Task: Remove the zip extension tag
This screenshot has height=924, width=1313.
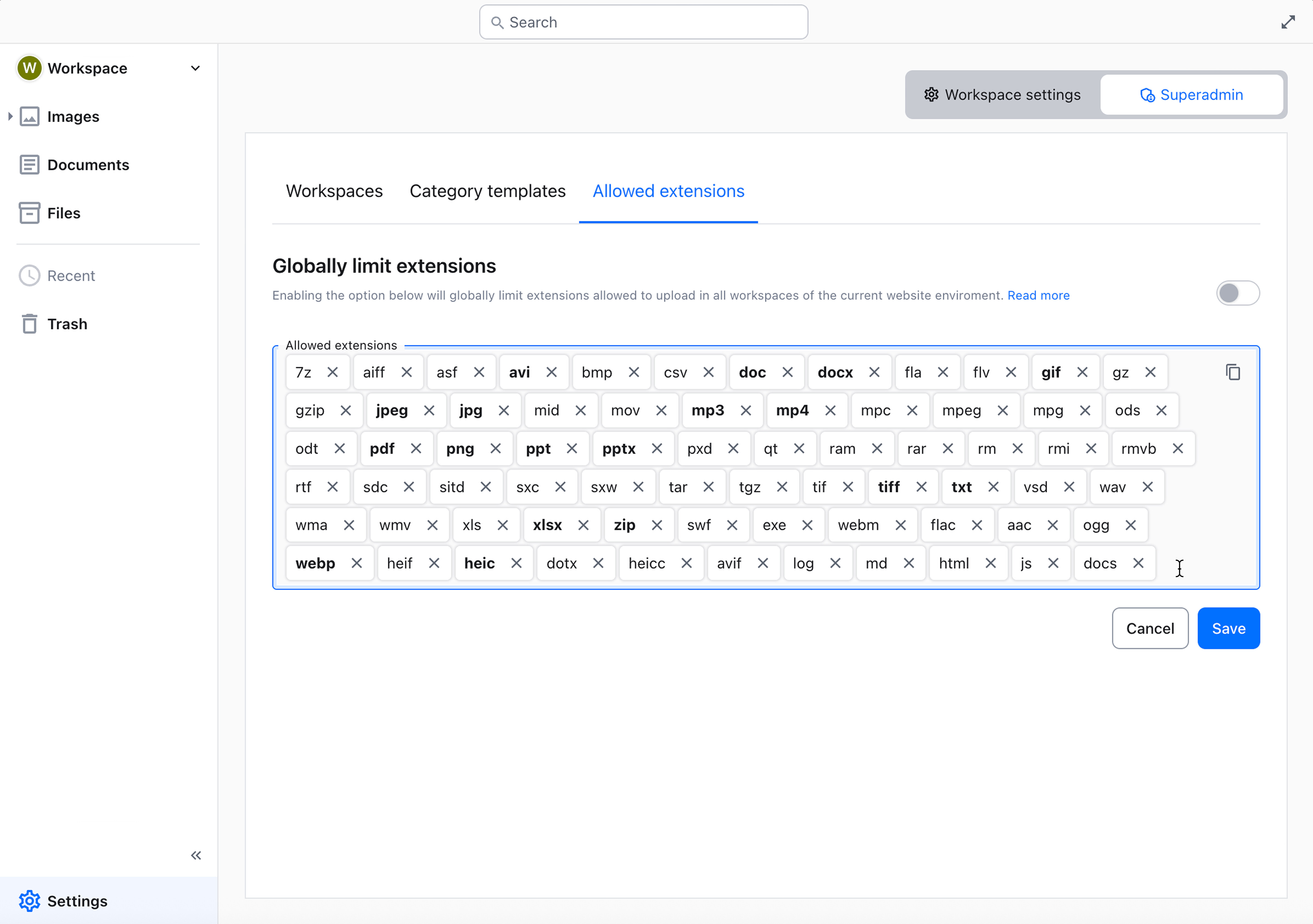Action: point(656,525)
